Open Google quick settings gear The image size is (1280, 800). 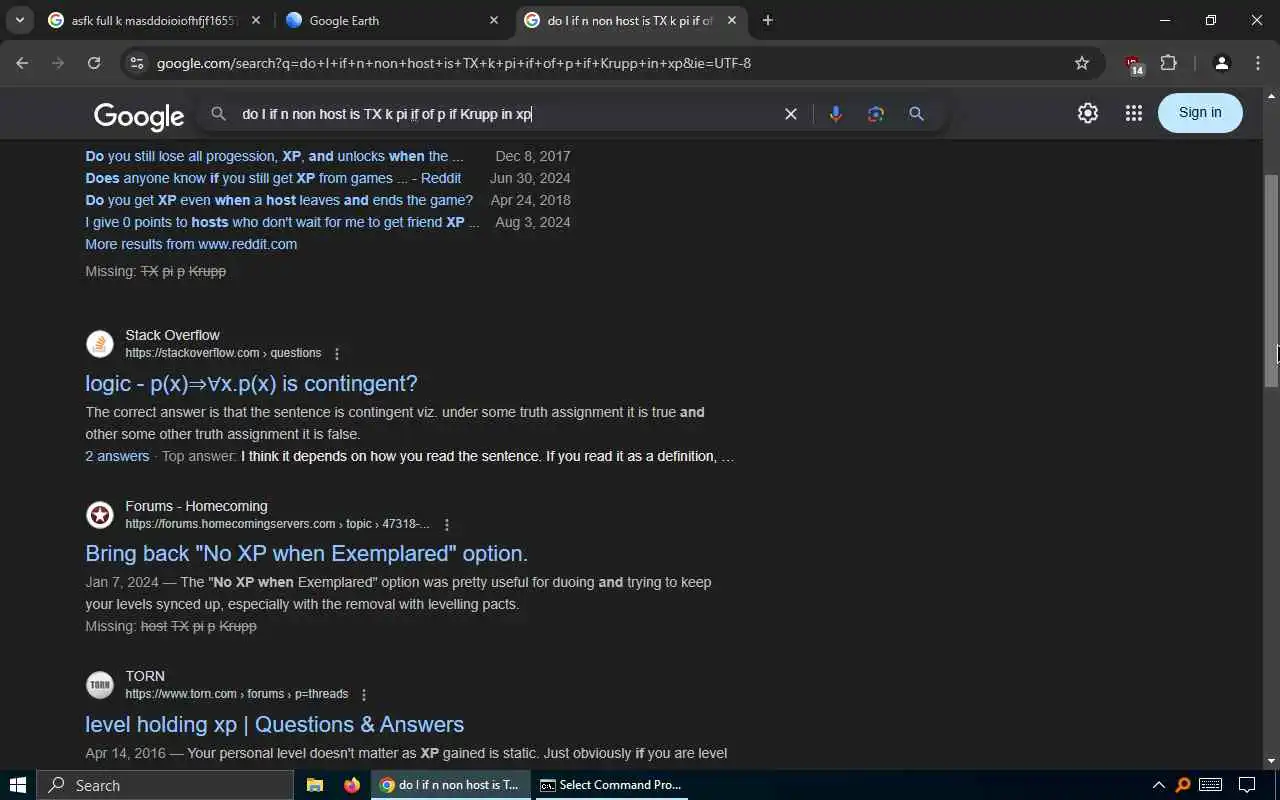(1088, 113)
